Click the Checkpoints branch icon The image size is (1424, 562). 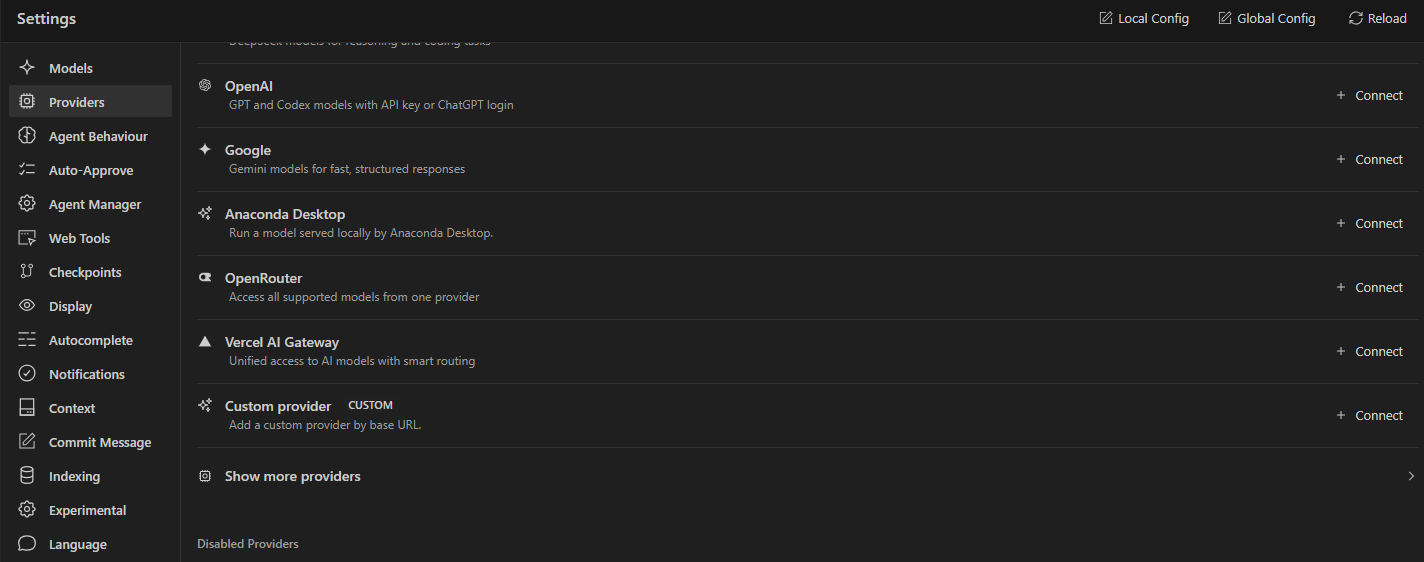point(27,272)
